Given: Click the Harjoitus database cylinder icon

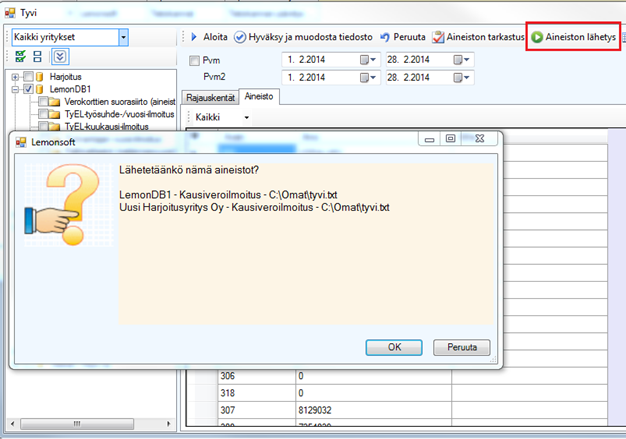Looking at the screenshot, I should [40, 77].
